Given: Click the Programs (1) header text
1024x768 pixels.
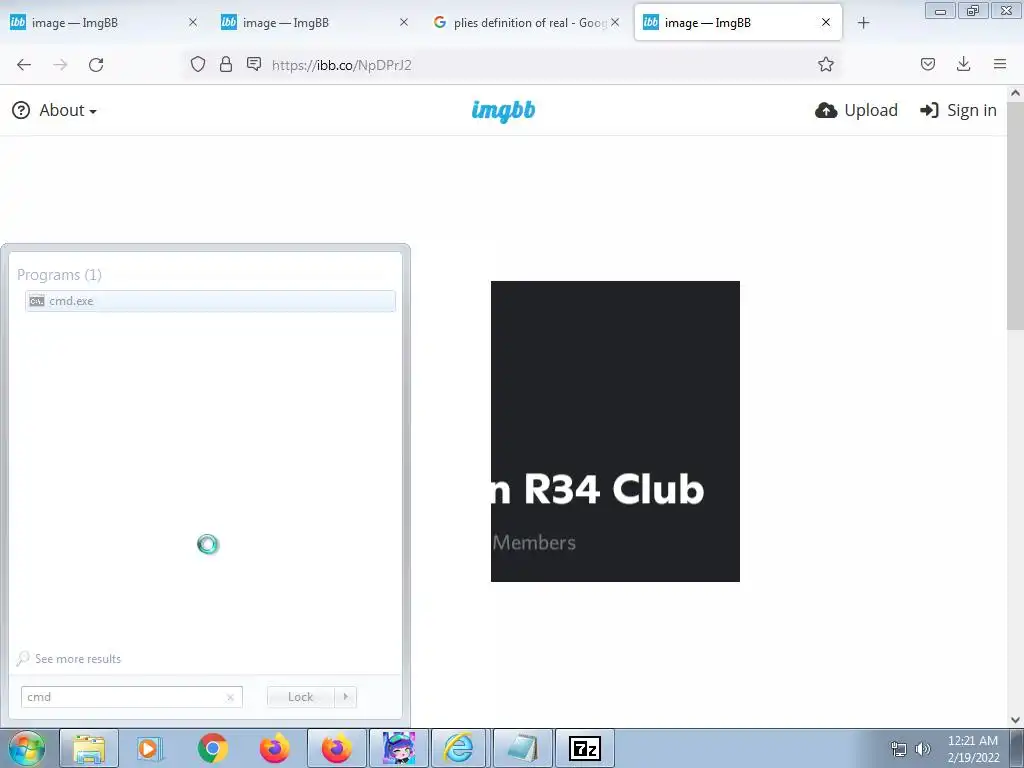Looking at the screenshot, I should tap(59, 275).
